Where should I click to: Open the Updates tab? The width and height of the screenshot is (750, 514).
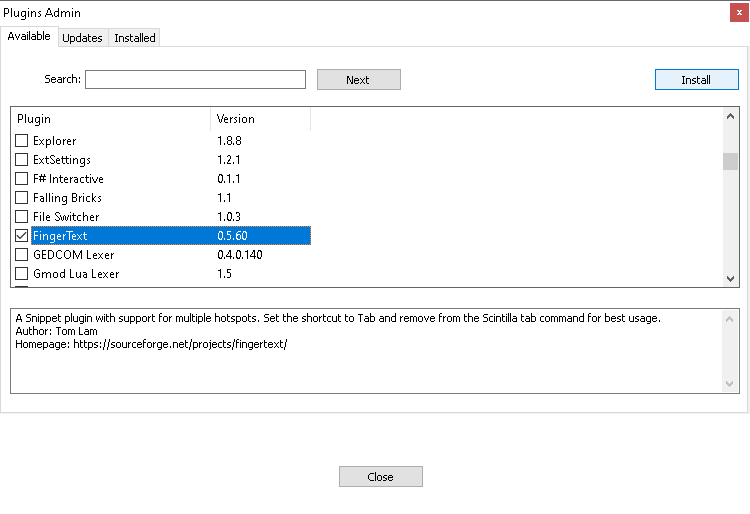(82, 38)
